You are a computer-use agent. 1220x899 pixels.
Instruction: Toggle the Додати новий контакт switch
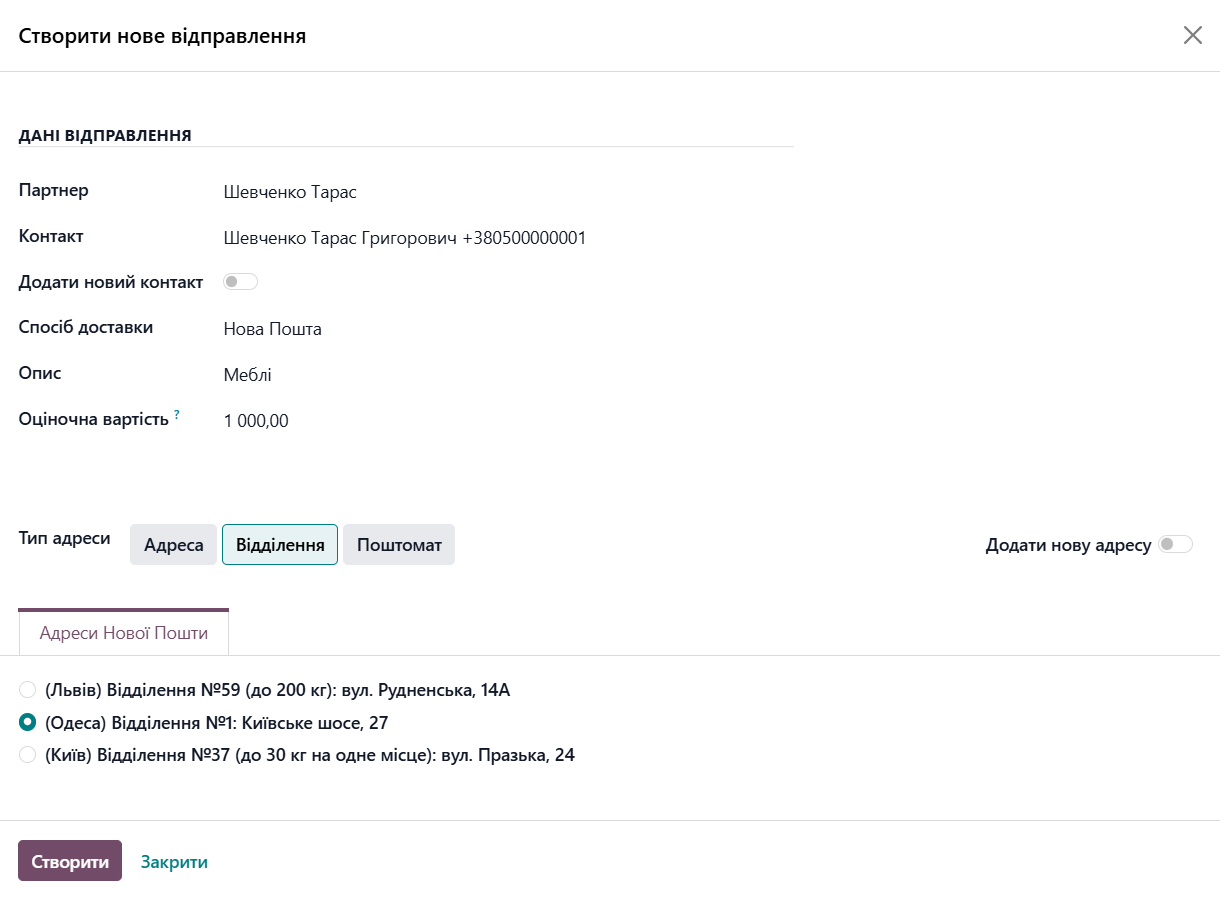(x=240, y=282)
